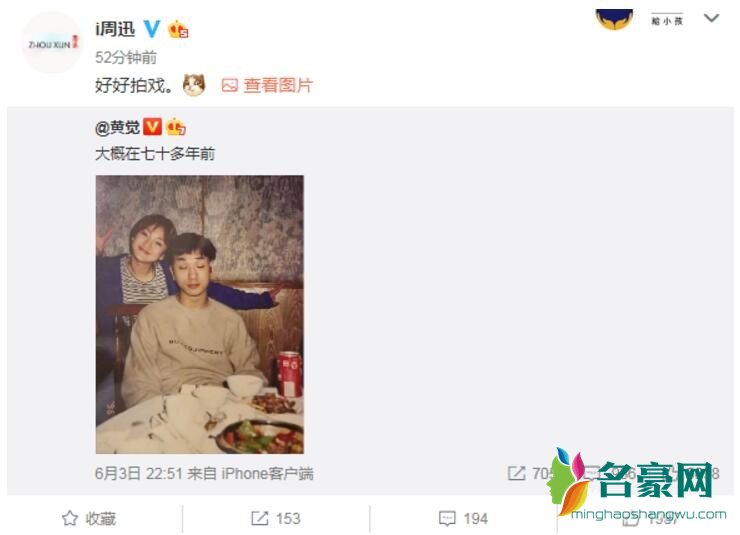
Task: Click the crown membership badge beside 周迅
Action: tap(178, 29)
